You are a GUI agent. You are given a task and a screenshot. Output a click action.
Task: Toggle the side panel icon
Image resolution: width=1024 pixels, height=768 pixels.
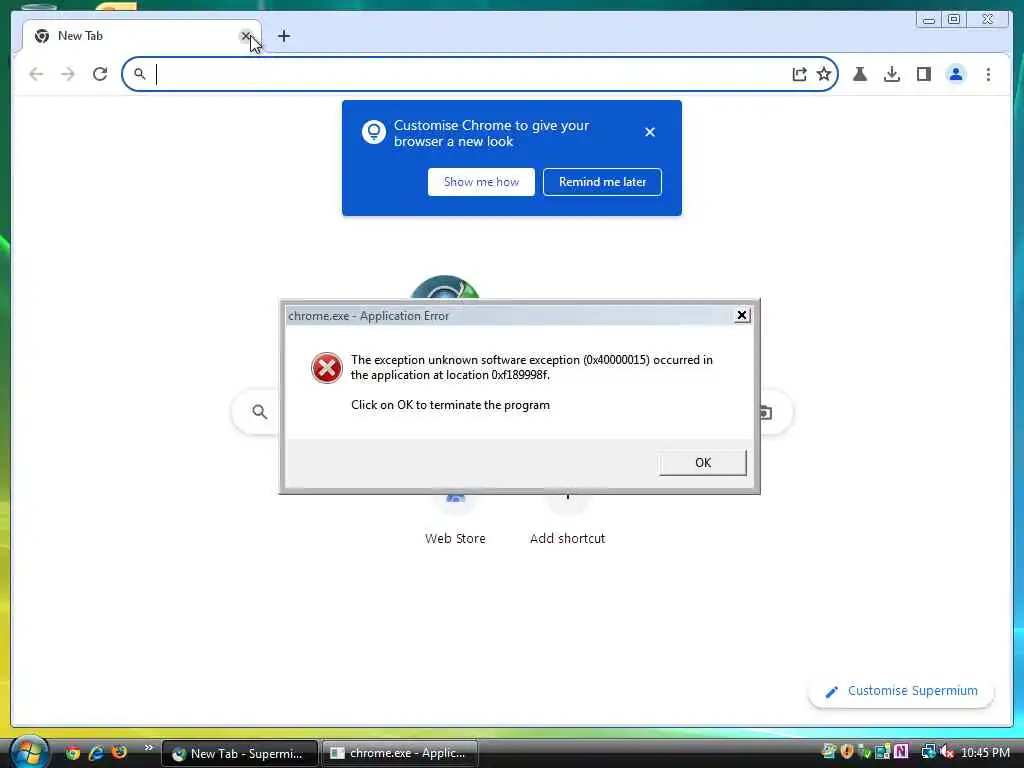923,74
